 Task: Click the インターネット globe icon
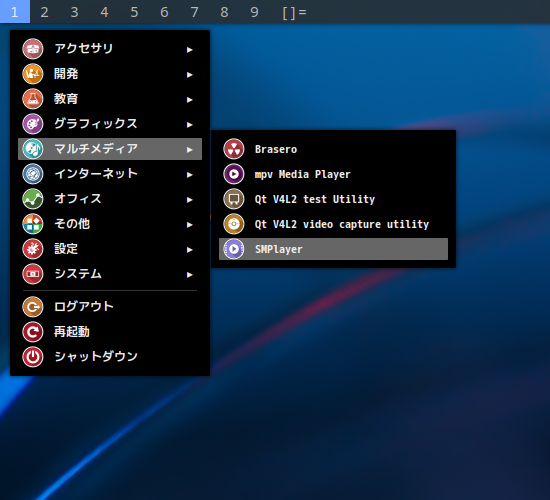tap(33, 174)
